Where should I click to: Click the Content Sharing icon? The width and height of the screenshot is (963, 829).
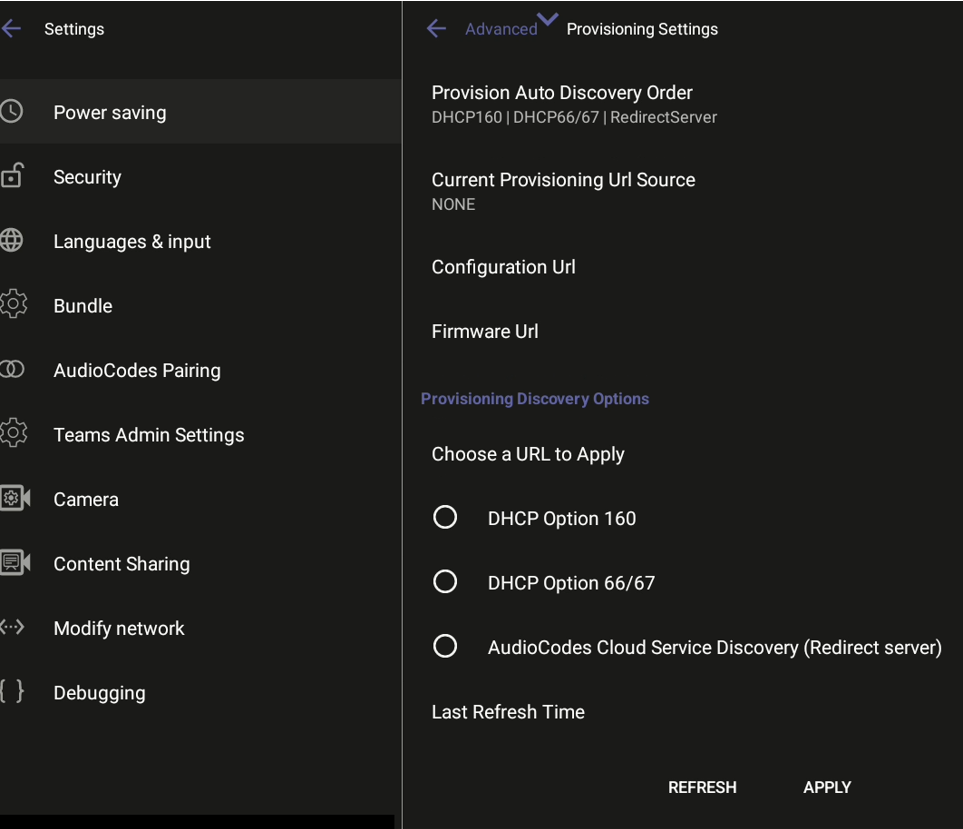pos(14,563)
